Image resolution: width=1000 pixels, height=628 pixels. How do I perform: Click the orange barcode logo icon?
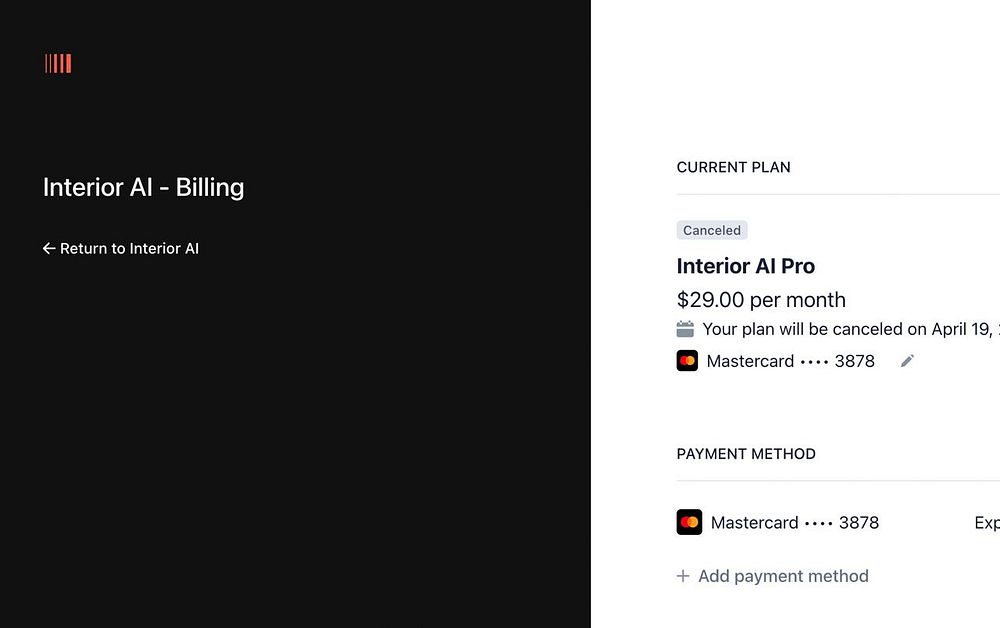coord(58,64)
